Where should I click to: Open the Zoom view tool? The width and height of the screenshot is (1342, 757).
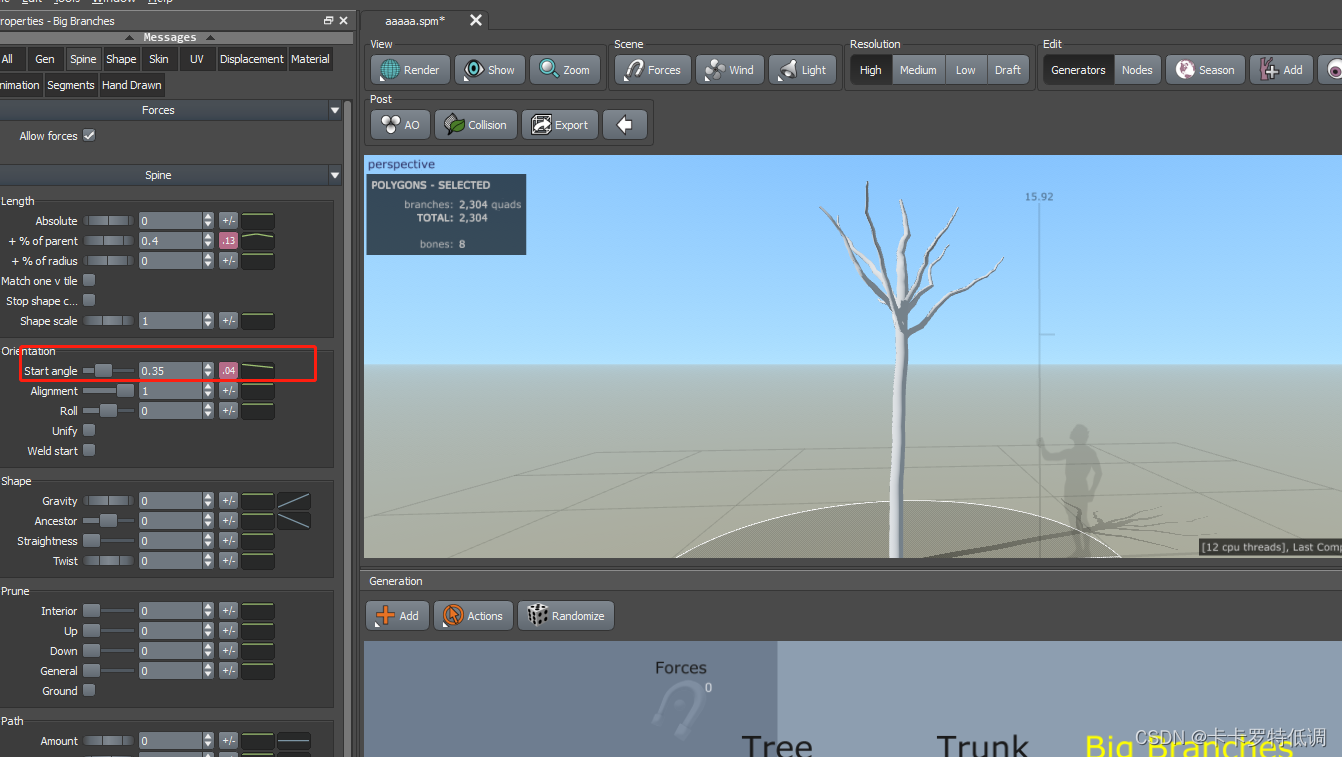coord(565,70)
